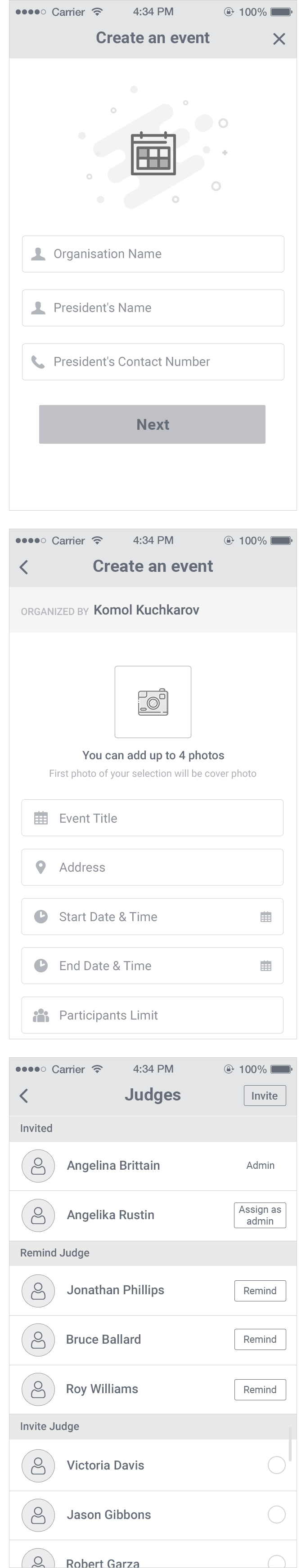
Task: Click the person icon in Organisation Name field
Action: coord(38,254)
